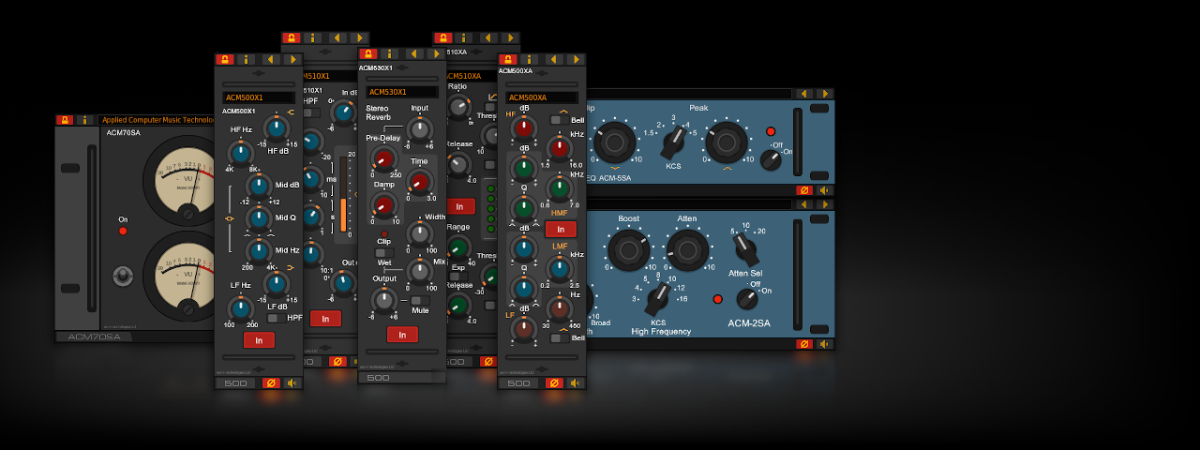Click the HF dB knob on ACM500X1
The height and width of the screenshot is (450, 1200).
point(276,128)
